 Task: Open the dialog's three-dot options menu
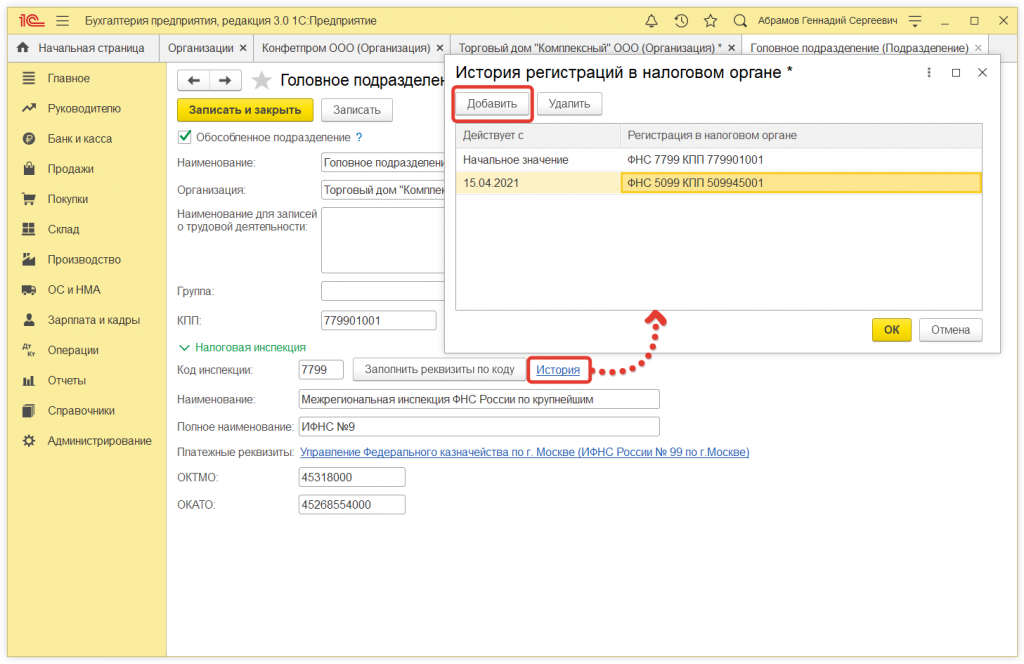tap(929, 72)
